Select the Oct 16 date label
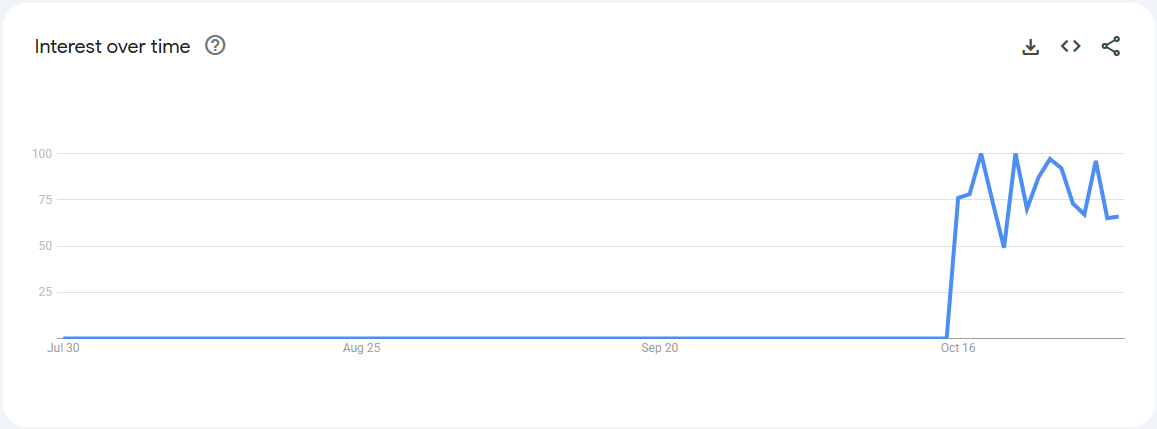 [957, 348]
